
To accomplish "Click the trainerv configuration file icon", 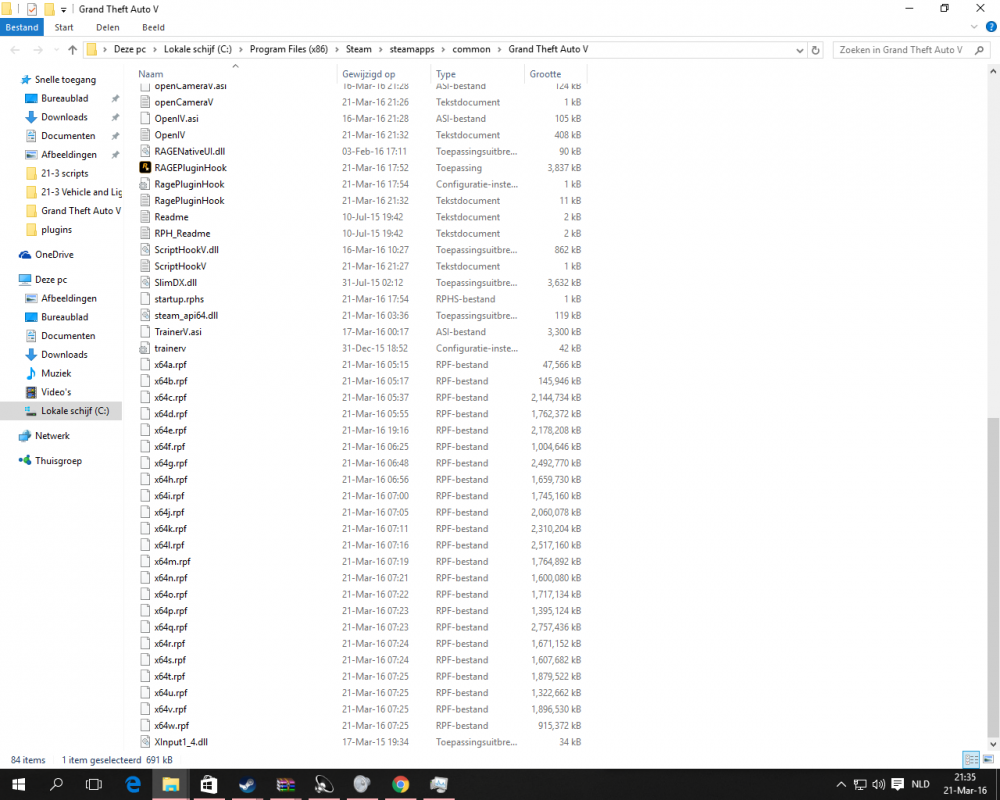I will click(145, 348).
